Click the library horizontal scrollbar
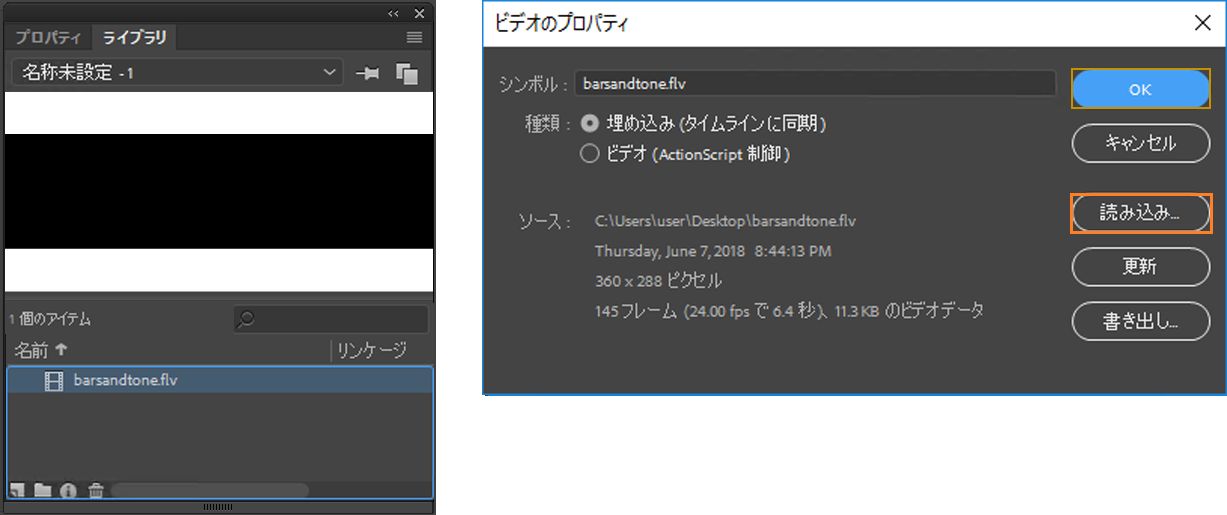Screen dimensions: 1227x515 click(210, 490)
